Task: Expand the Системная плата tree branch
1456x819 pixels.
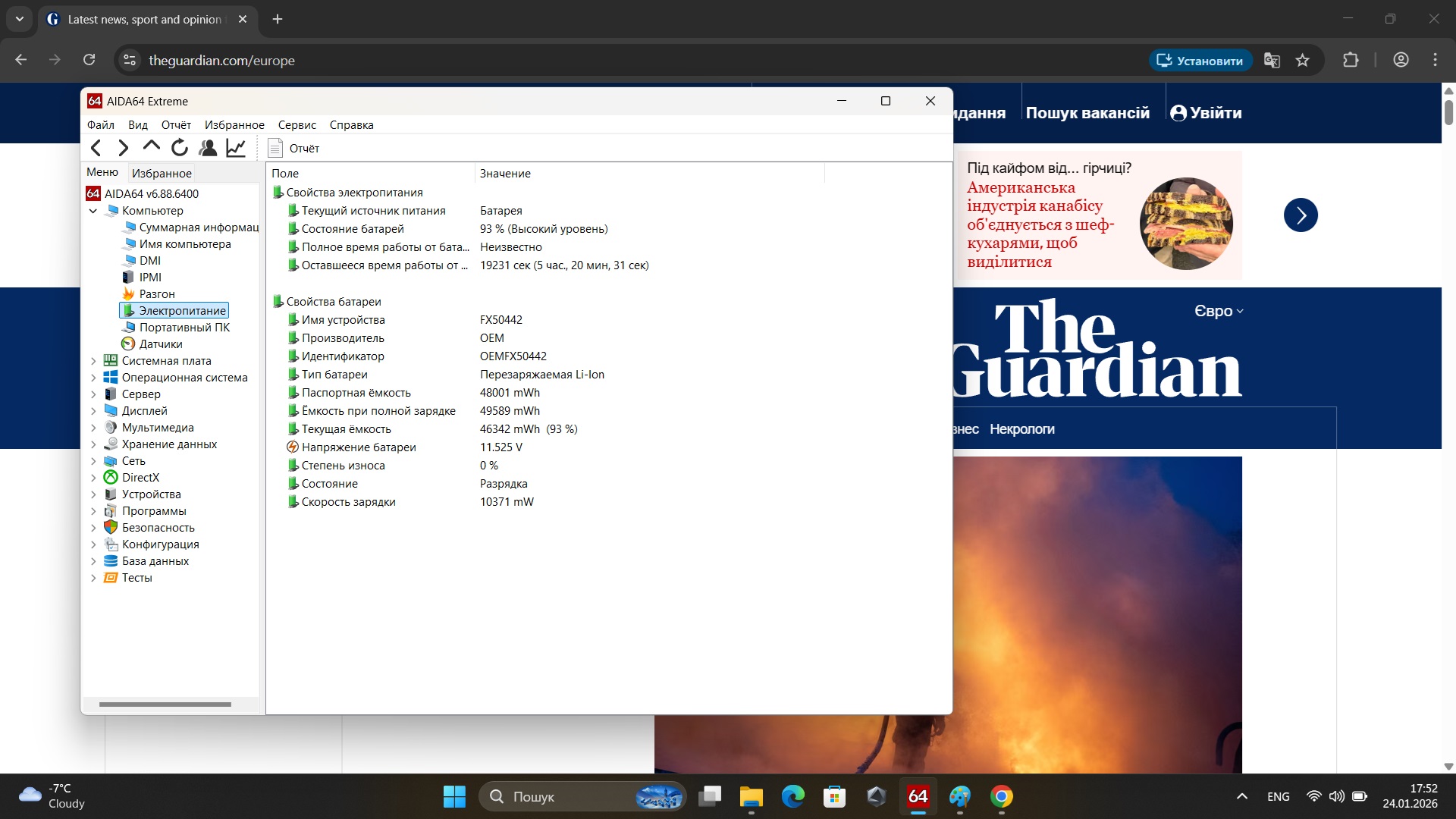Action: (94, 360)
